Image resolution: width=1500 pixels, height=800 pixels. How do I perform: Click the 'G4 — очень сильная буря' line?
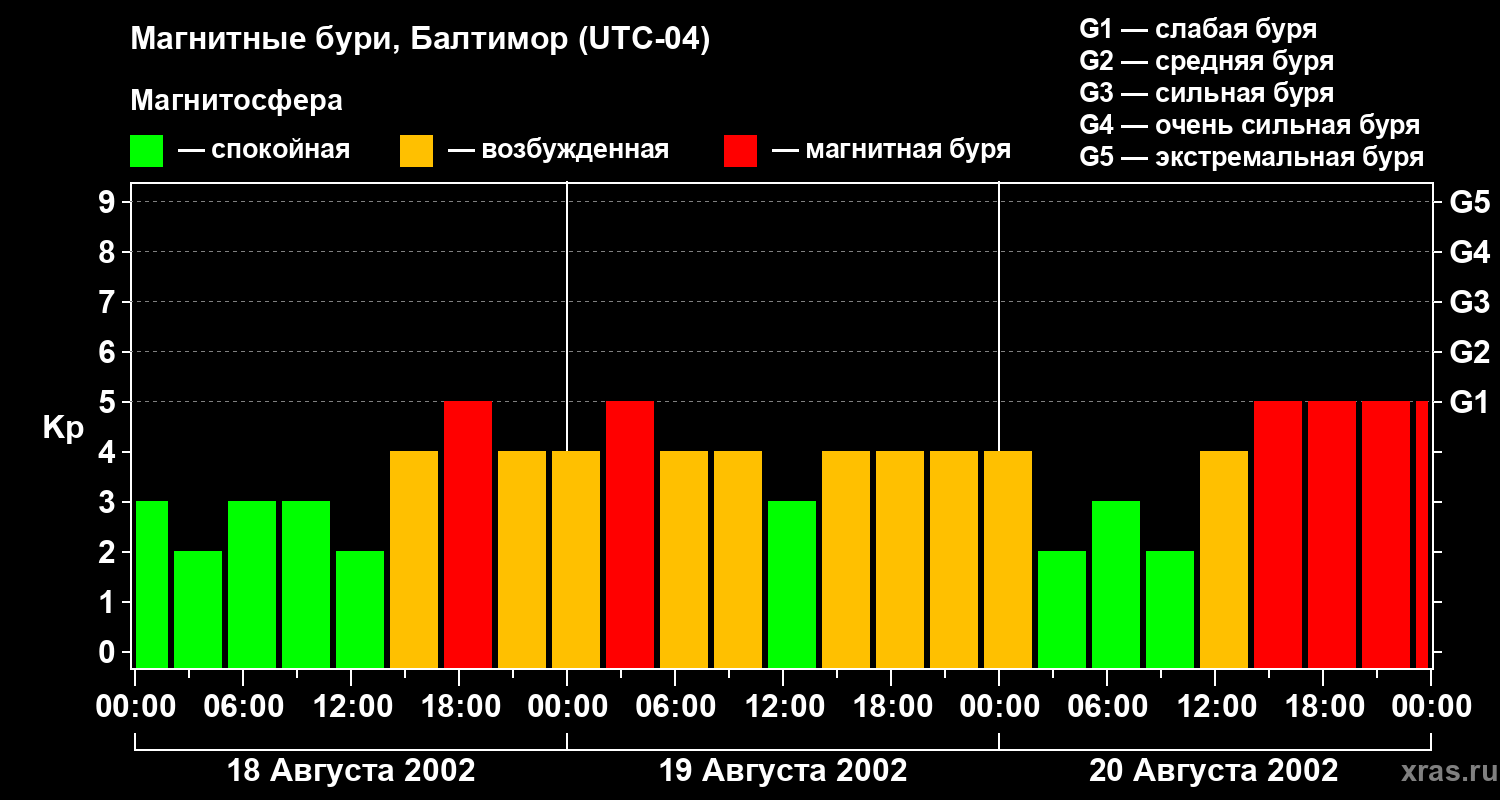tap(1250, 125)
